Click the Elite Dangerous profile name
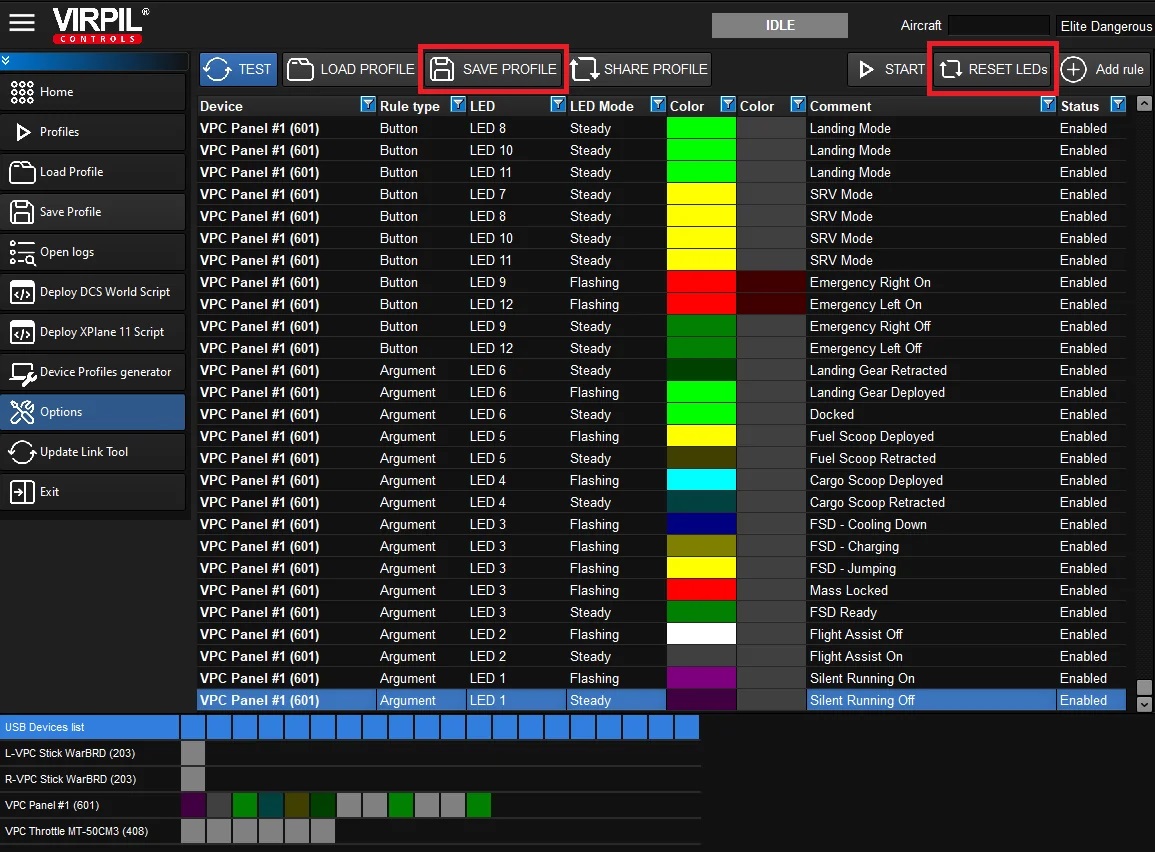Viewport: 1155px width, 852px height. point(1106,27)
